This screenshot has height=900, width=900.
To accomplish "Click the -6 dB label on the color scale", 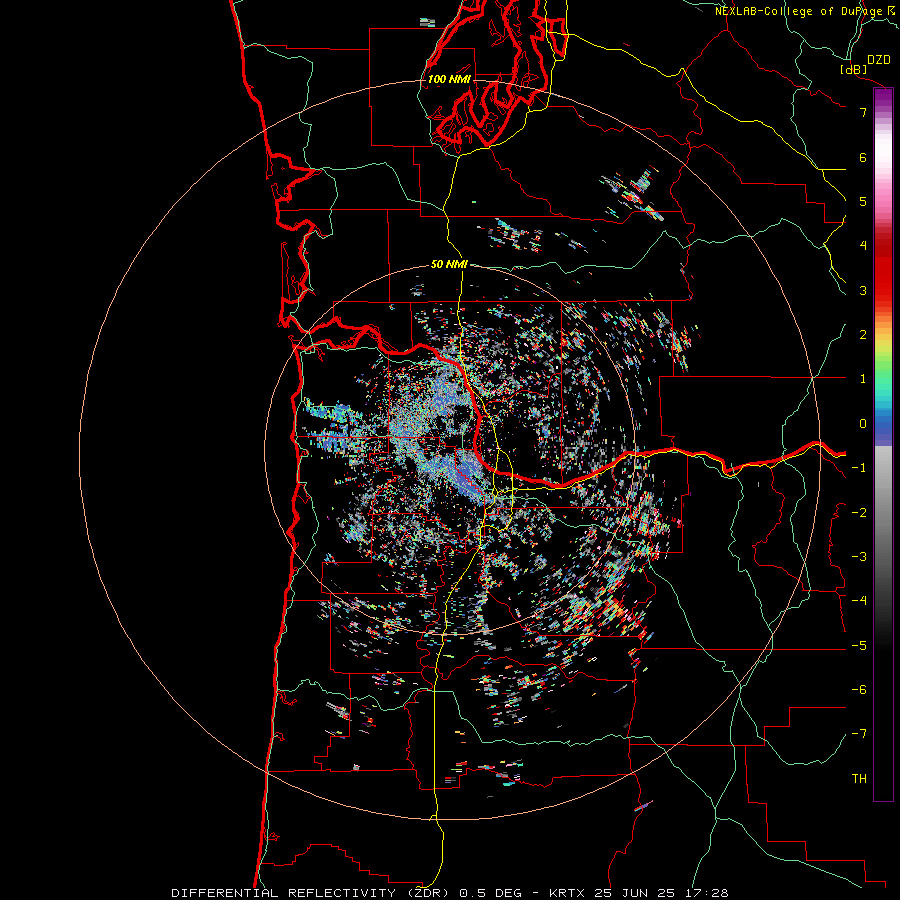I will pos(859,690).
